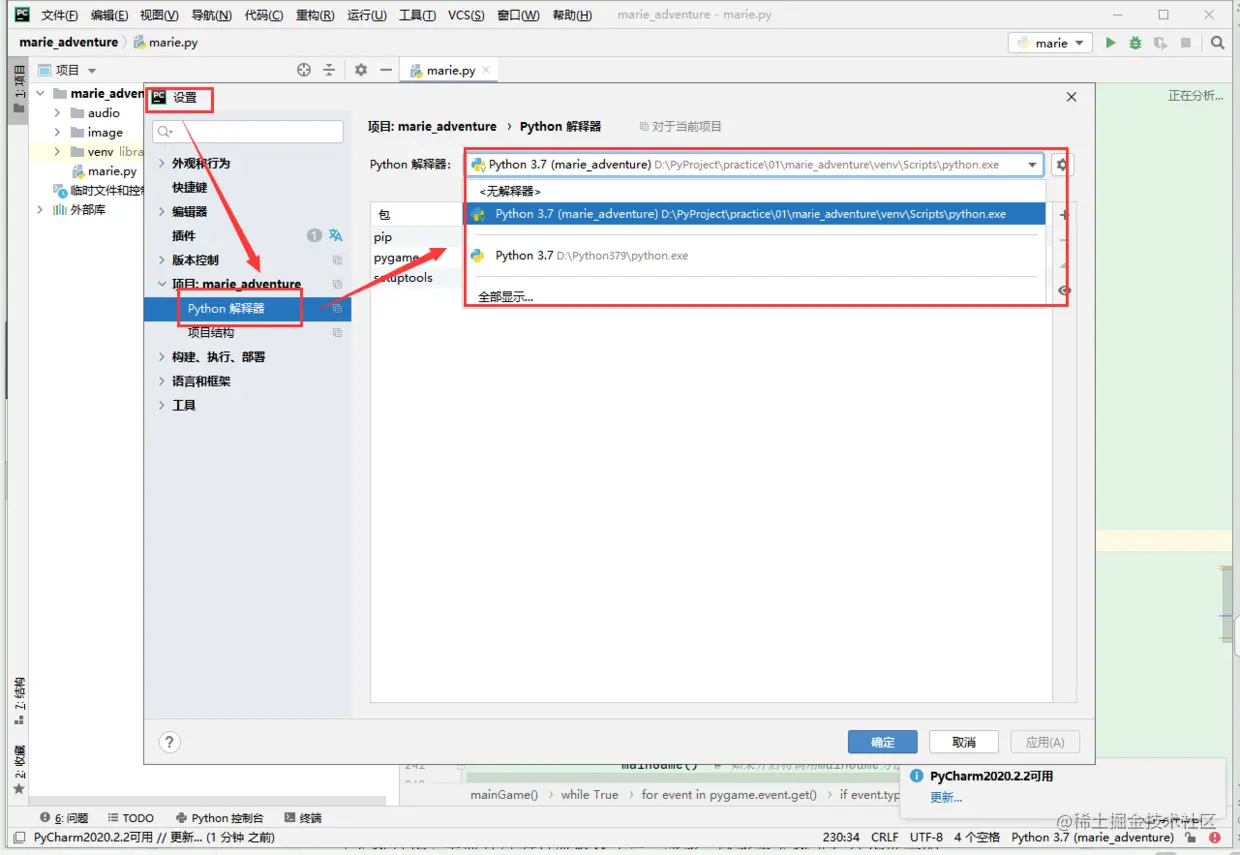Add a package with the plus icon
The image size is (1240, 855).
point(1064,215)
